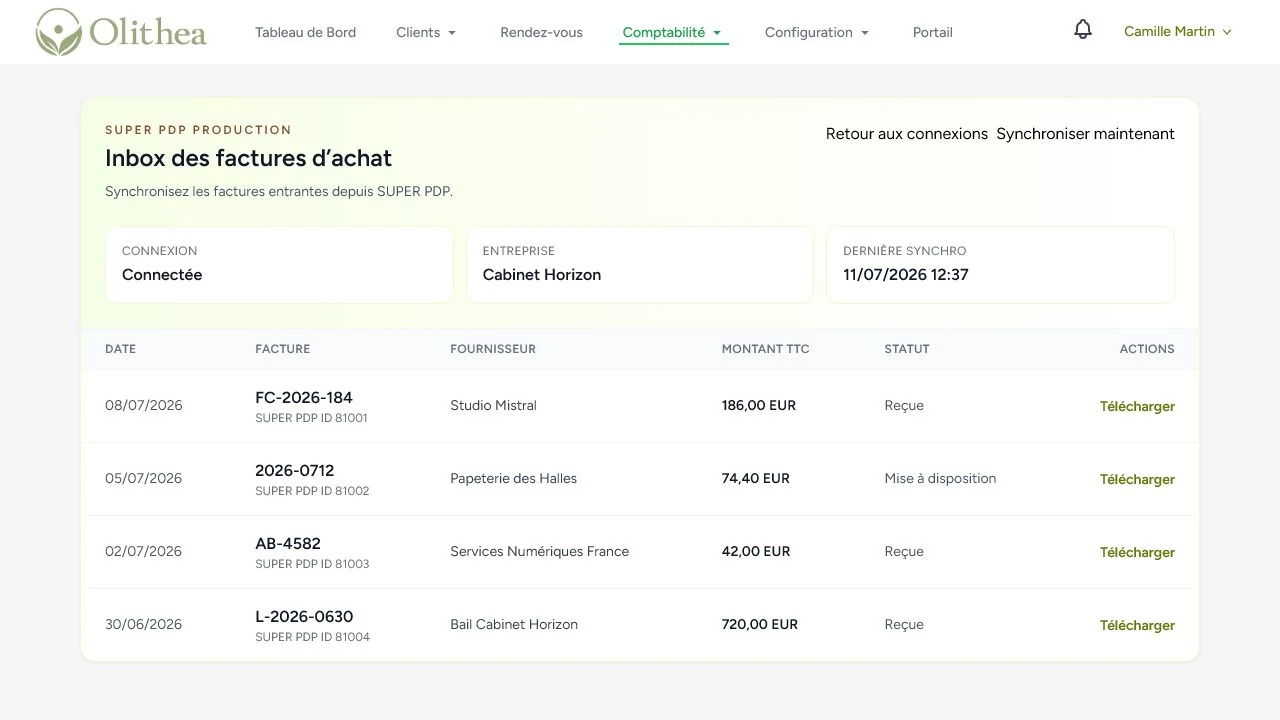Click the DATE column header
1280x720 pixels.
pos(120,349)
